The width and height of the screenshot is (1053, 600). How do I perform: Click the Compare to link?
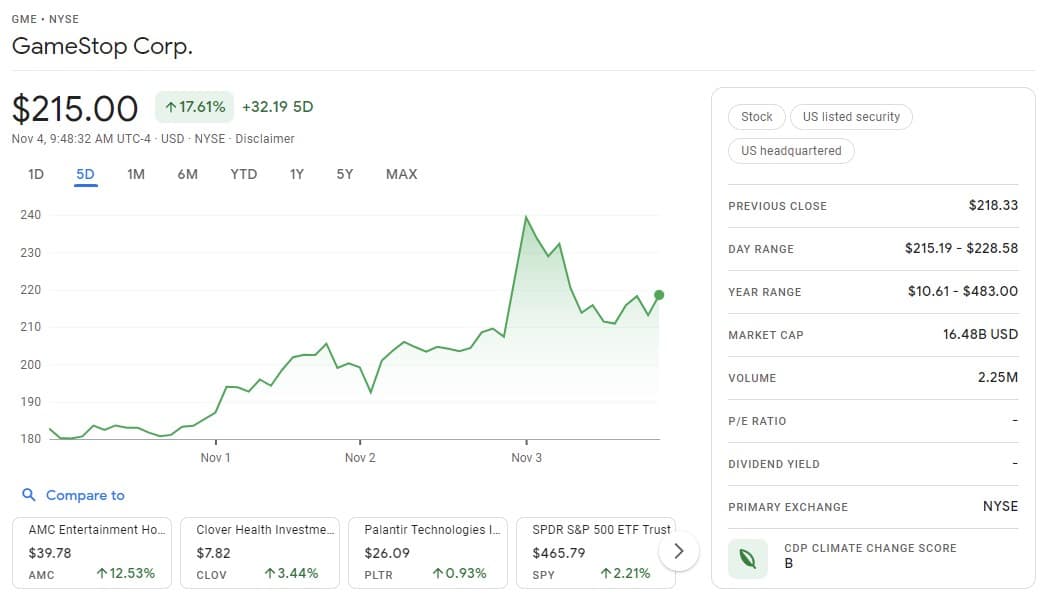point(85,495)
